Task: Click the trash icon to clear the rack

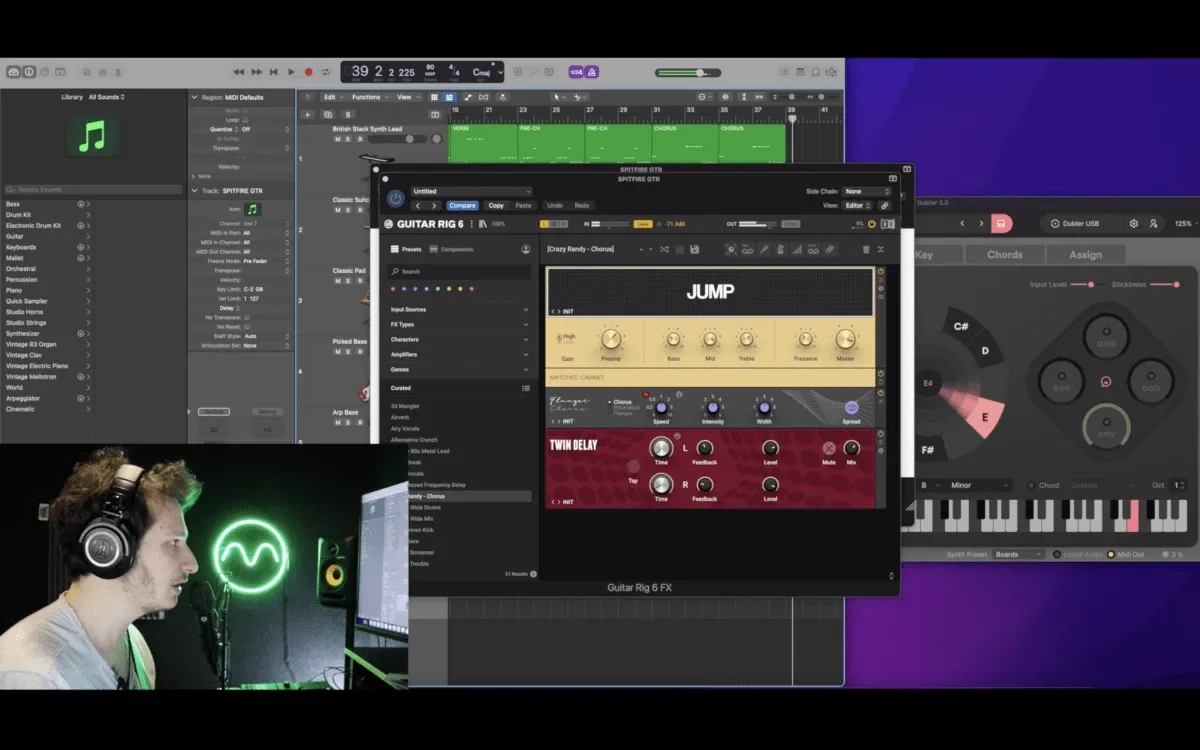Action: tap(866, 249)
